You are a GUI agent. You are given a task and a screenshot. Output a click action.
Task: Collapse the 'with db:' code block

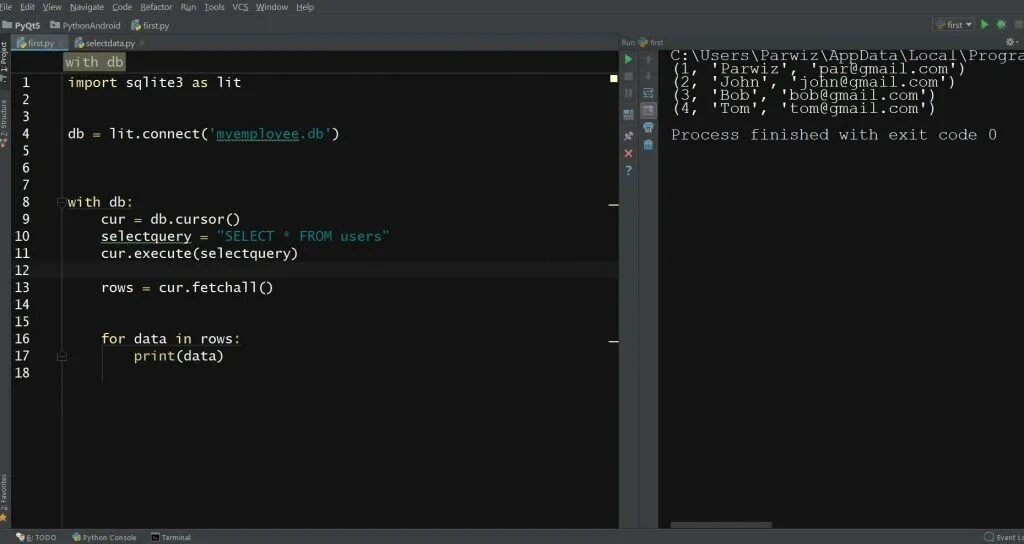click(x=61, y=202)
